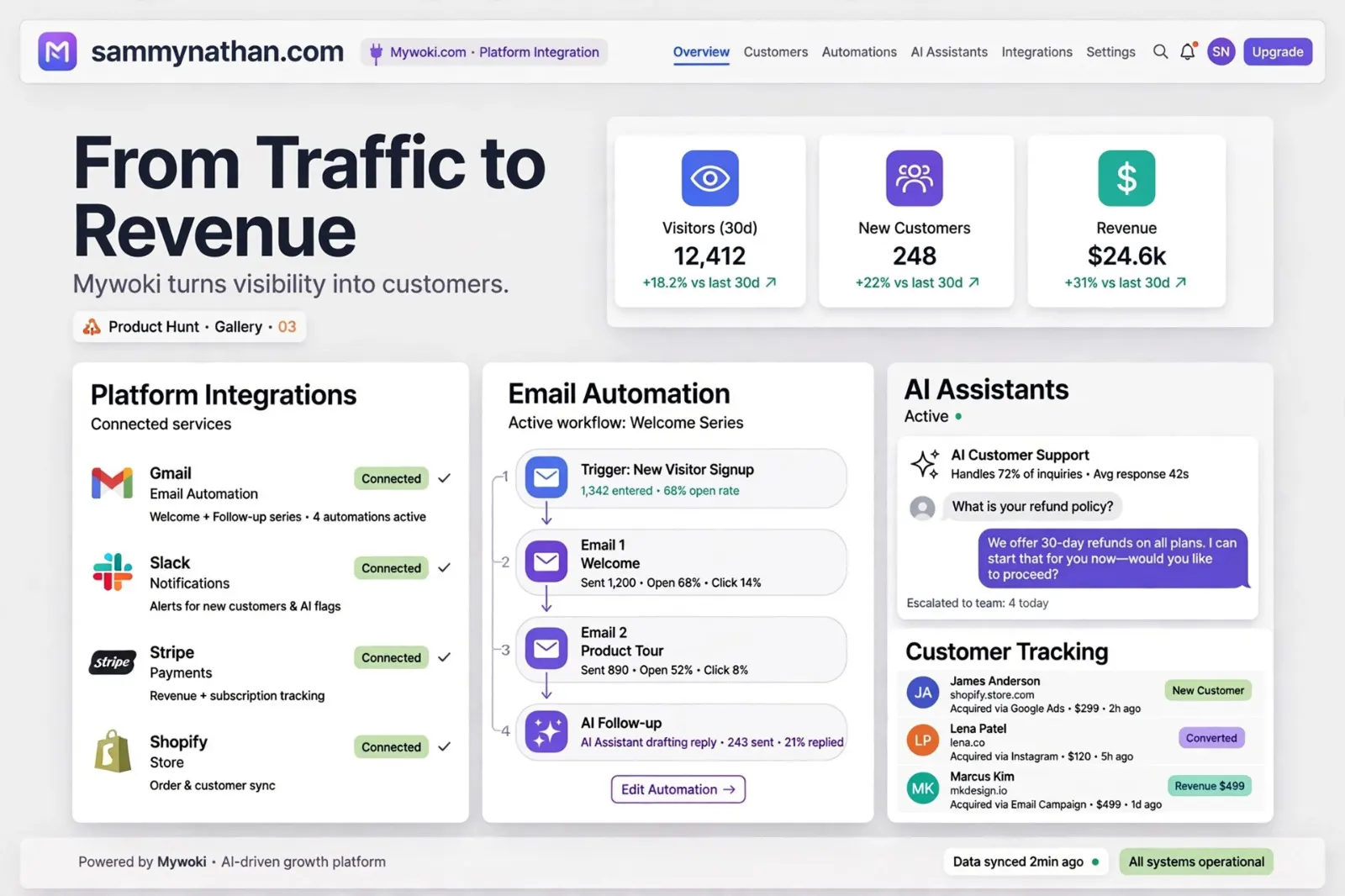Toggle the Slack connected checkmark
The image size is (1345, 896).
pyautogui.click(x=445, y=568)
